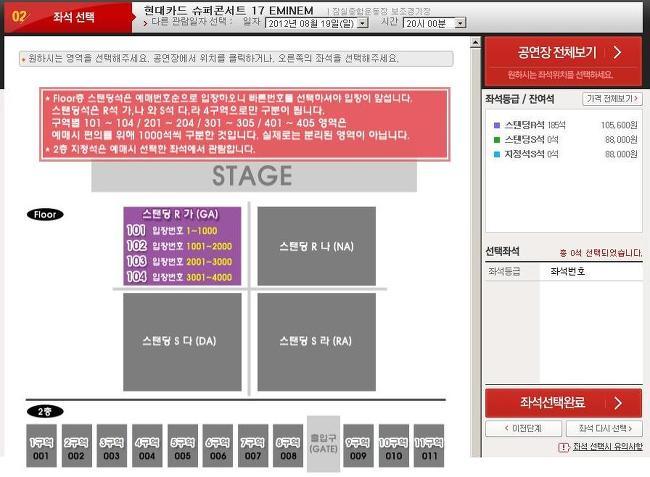
Task: Click the green 스탠딩S석 color swatch
Action: pyautogui.click(x=497, y=140)
